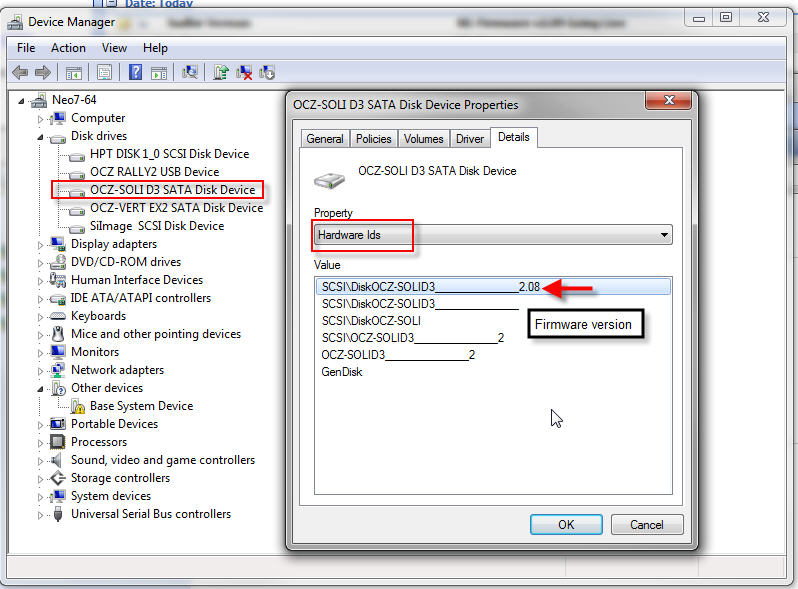Open the Action menu
The image size is (798, 589).
(x=68, y=48)
